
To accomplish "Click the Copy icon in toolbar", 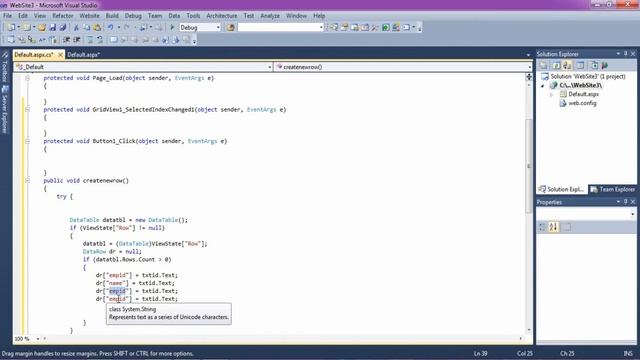I will pyautogui.click(x=87, y=27).
